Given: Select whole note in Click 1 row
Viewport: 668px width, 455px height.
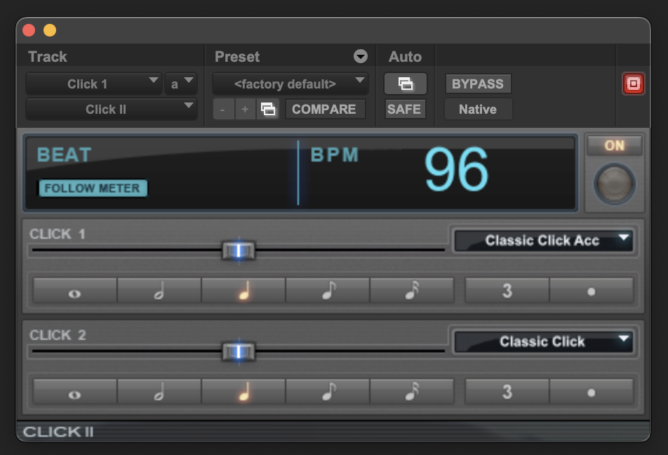Looking at the screenshot, I should click(75, 291).
